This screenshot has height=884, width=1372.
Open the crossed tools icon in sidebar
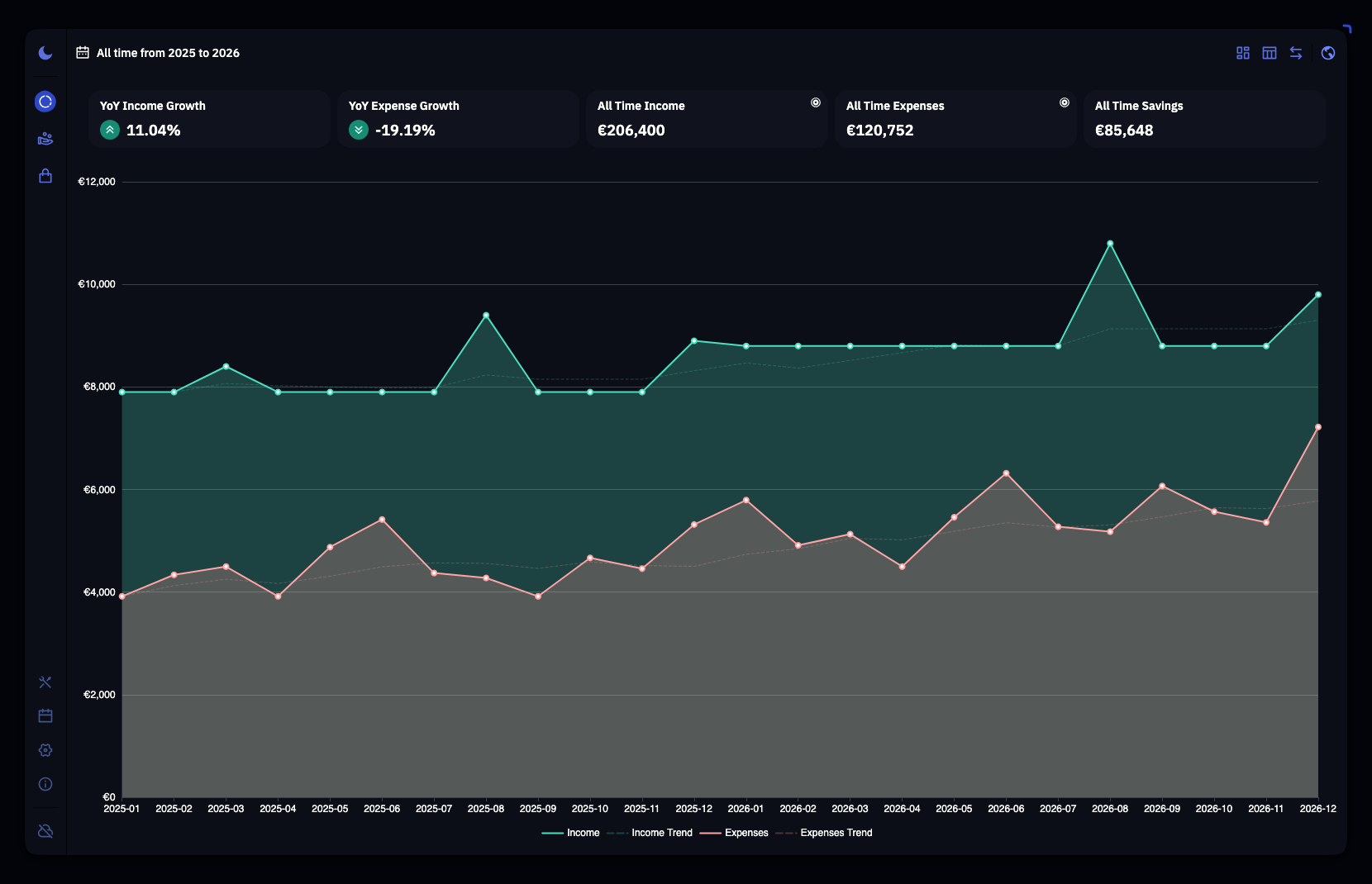[45, 682]
